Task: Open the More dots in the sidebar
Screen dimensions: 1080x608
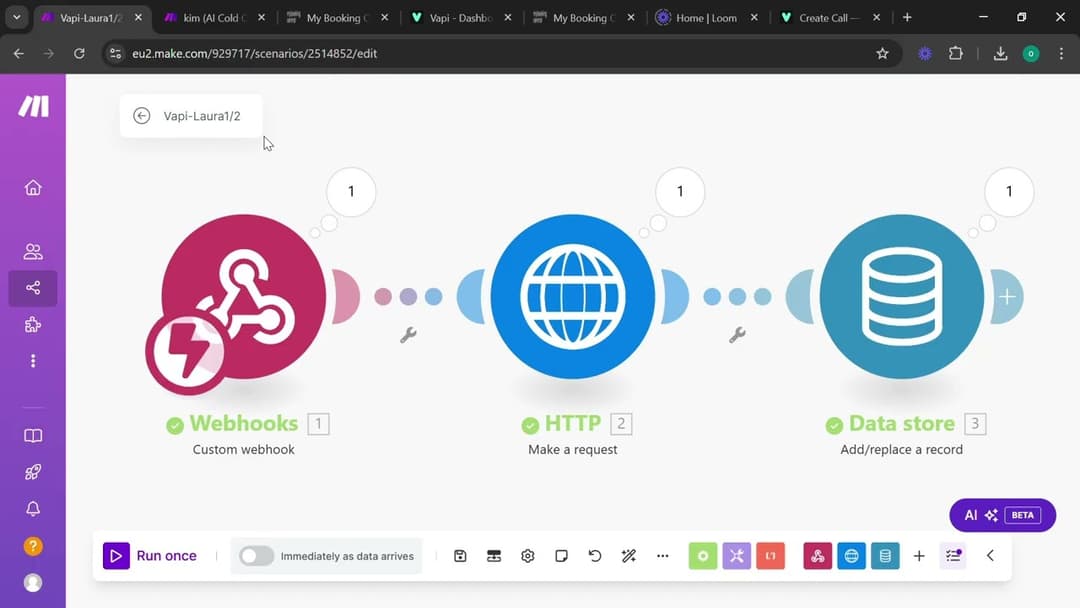Action: 33,361
